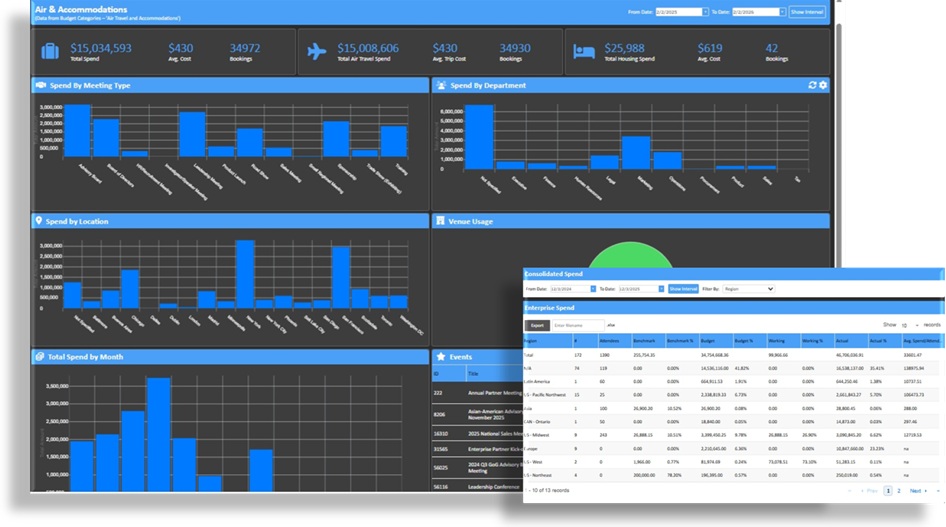Click the bed Housing Spend icon

(x=585, y=52)
